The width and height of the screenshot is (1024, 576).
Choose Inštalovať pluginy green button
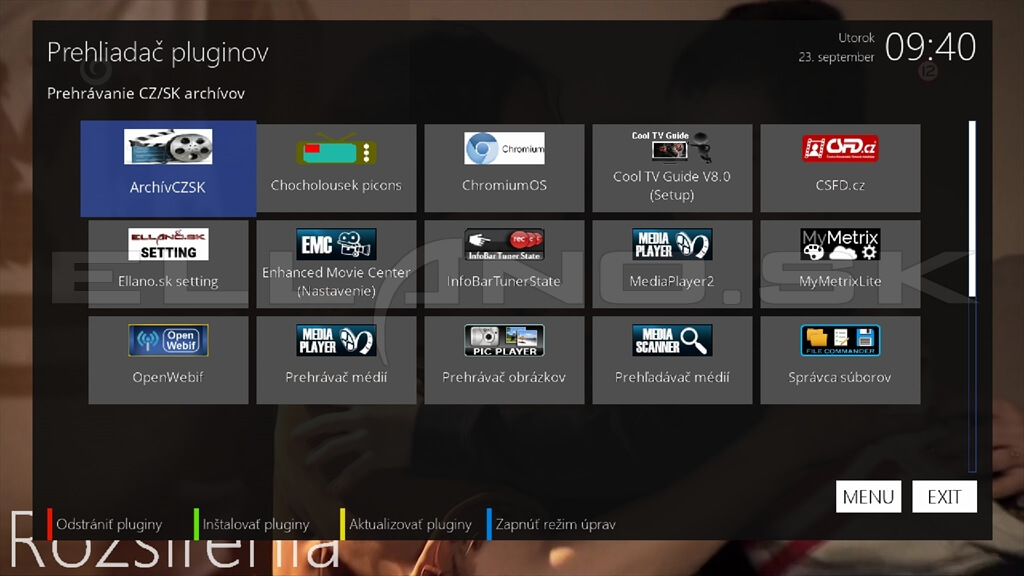coord(252,524)
